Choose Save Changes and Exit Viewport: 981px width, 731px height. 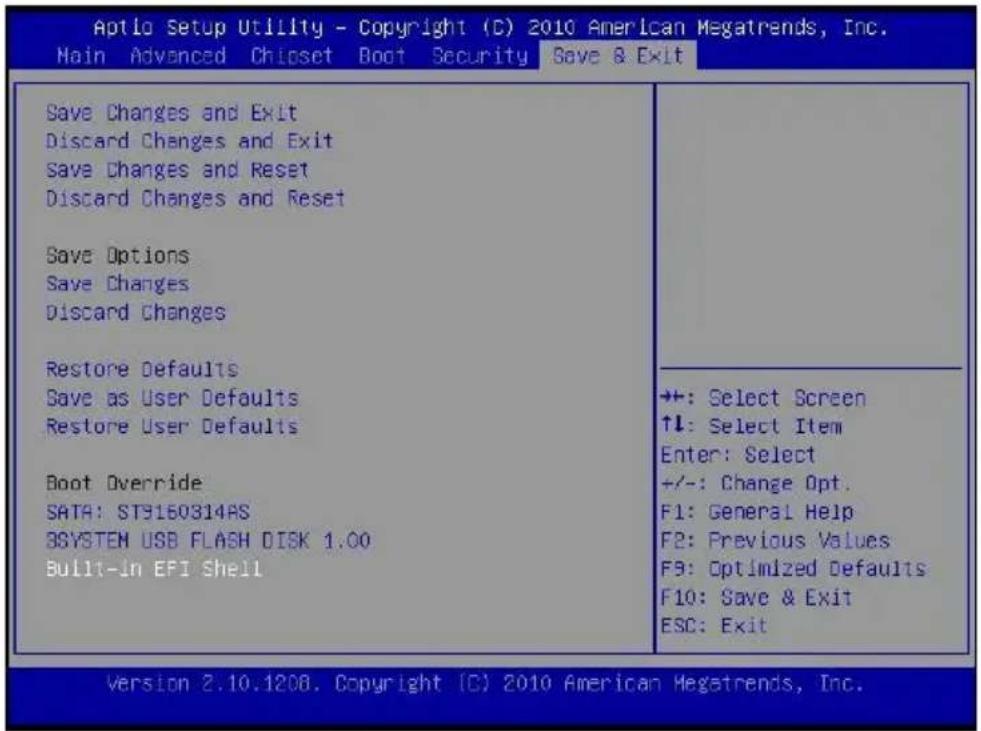click(x=171, y=113)
